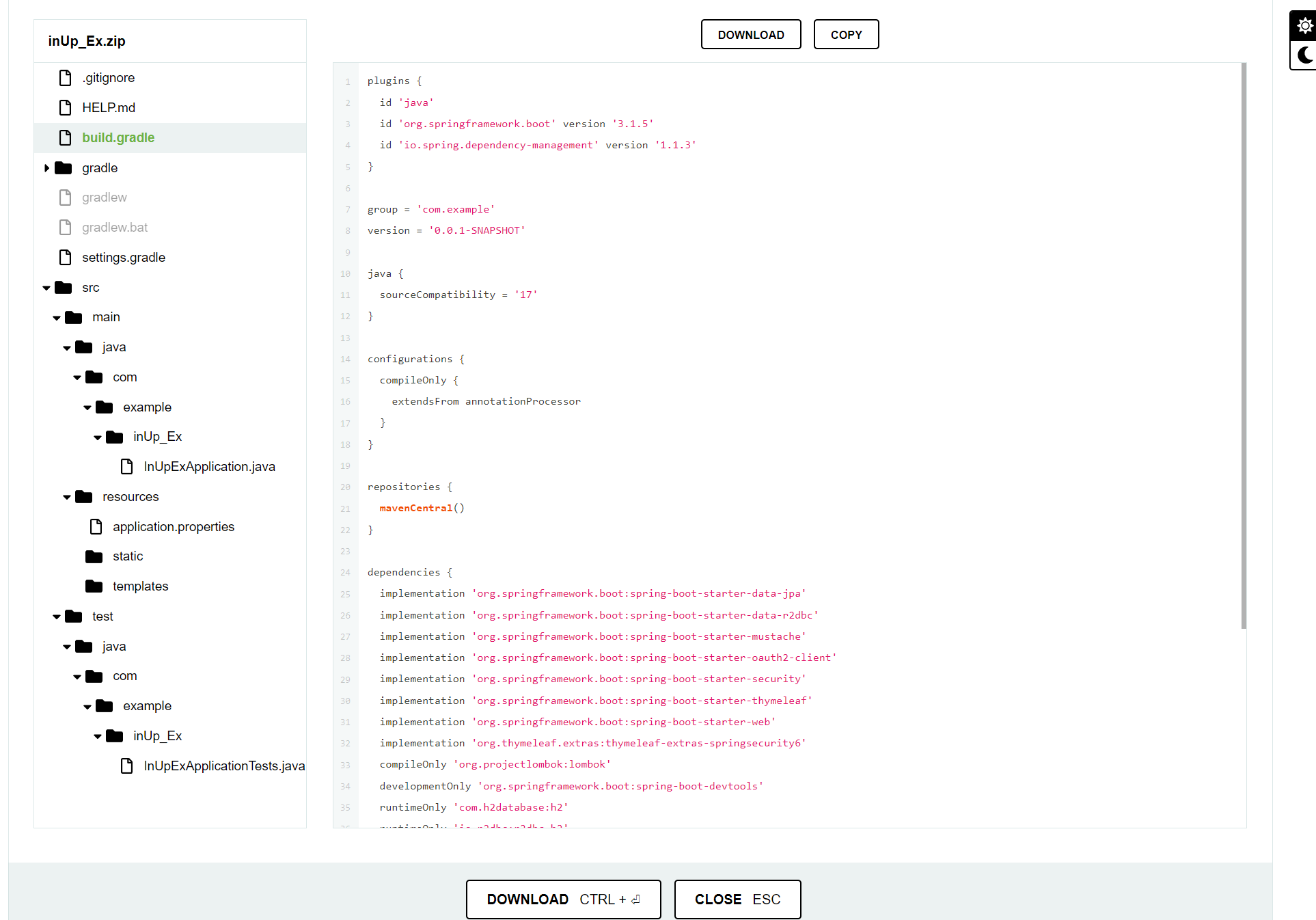The height and width of the screenshot is (920, 1316).
Task: Click the HELP.md file icon
Action: click(66, 108)
